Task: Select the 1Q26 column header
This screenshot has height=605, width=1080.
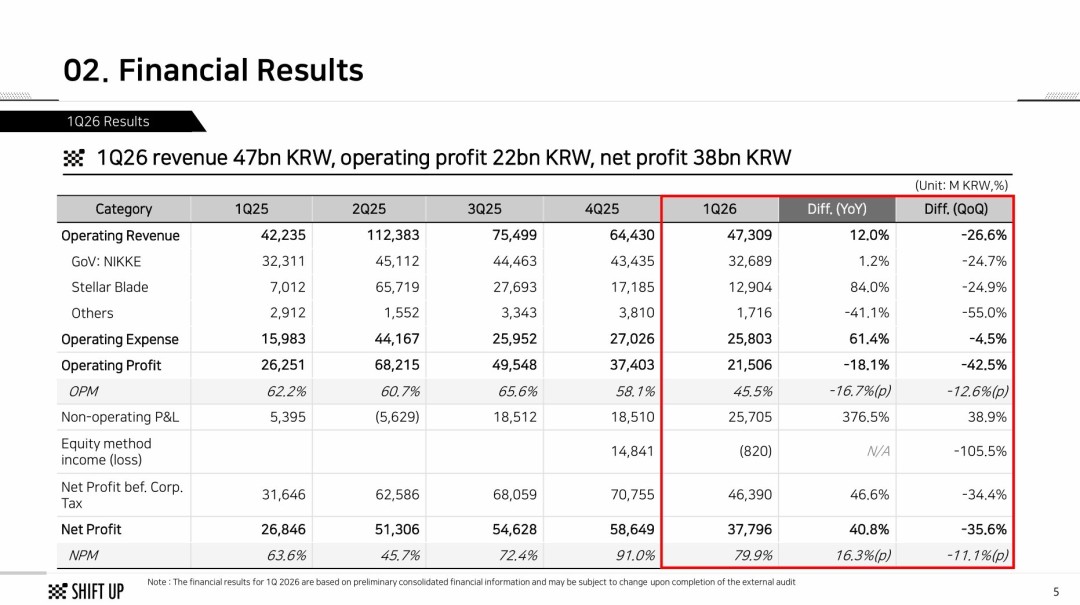Action: pos(720,209)
